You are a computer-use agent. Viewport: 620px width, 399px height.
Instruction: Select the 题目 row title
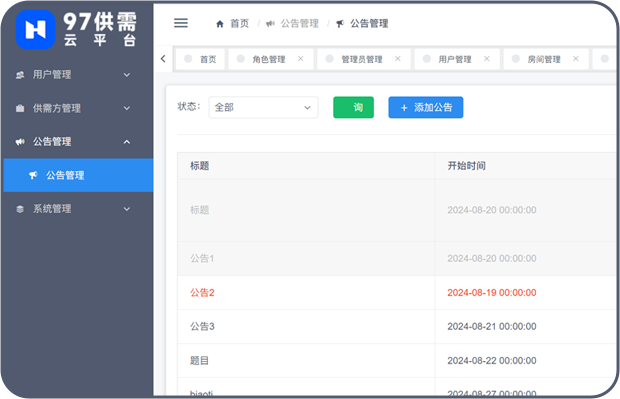tap(199, 361)
